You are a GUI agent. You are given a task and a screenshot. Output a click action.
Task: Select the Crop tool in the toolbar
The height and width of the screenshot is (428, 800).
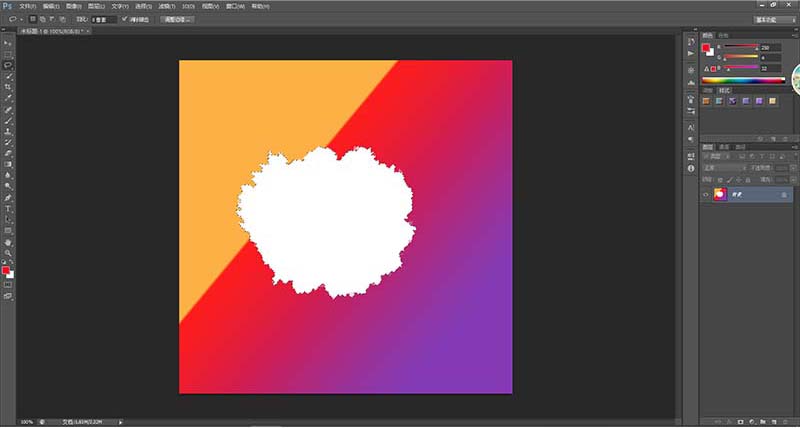point(8,87)
